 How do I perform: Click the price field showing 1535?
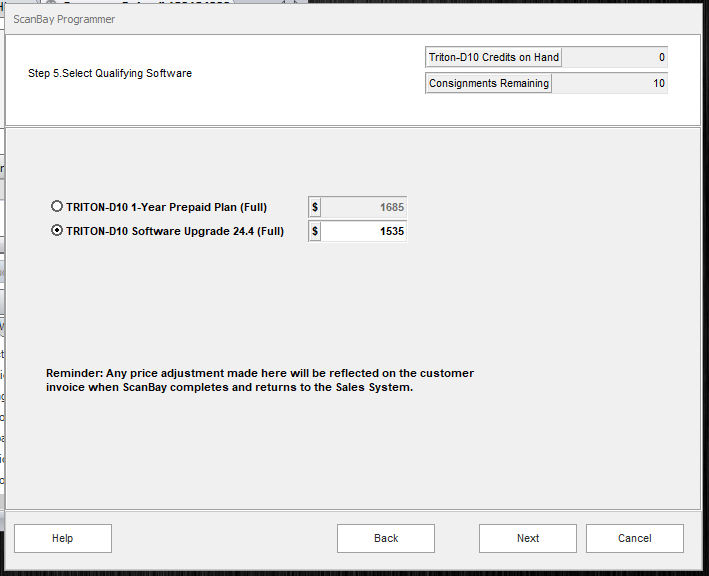pos(364,231)
